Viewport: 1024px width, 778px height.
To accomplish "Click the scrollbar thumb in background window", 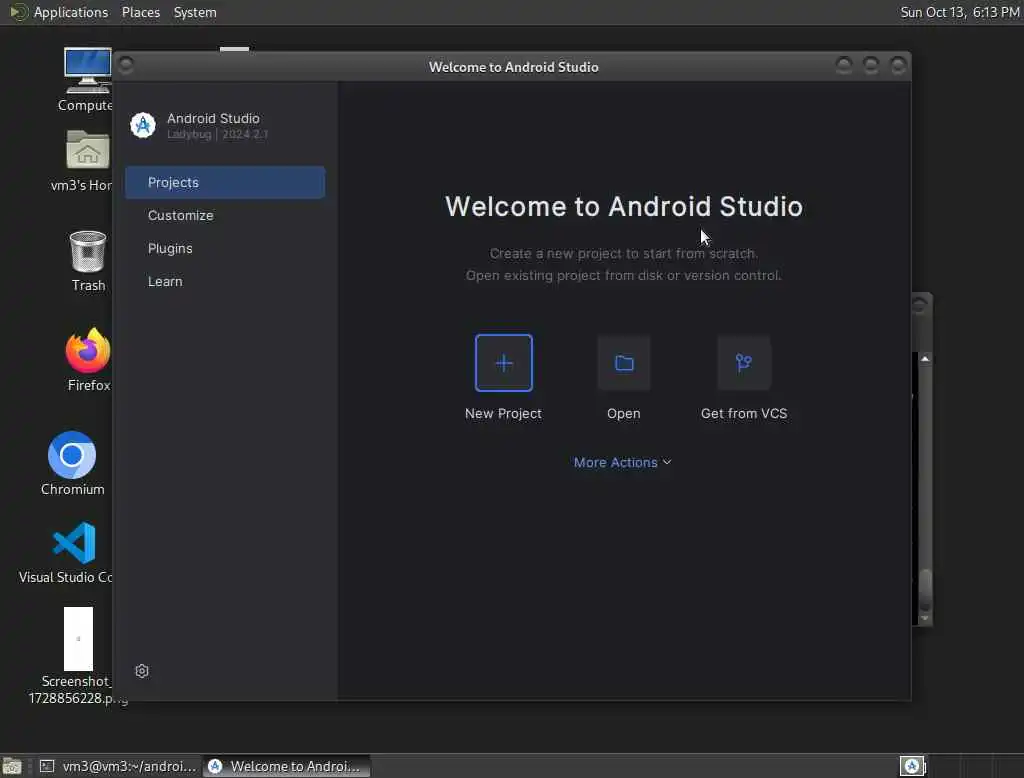I will pyautogui.click(x=925, y=590).
